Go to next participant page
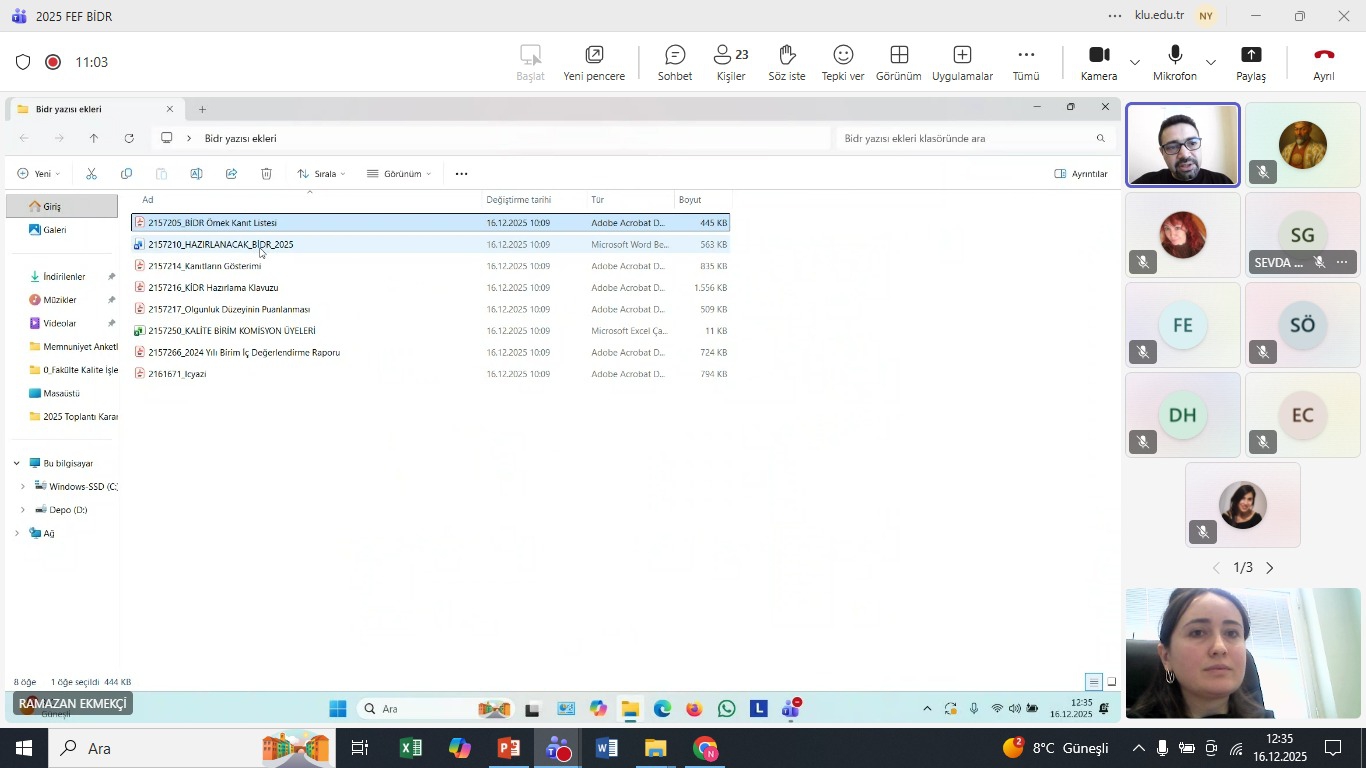Viewport: 1366px width, 768px height. tap(1271, 568)
